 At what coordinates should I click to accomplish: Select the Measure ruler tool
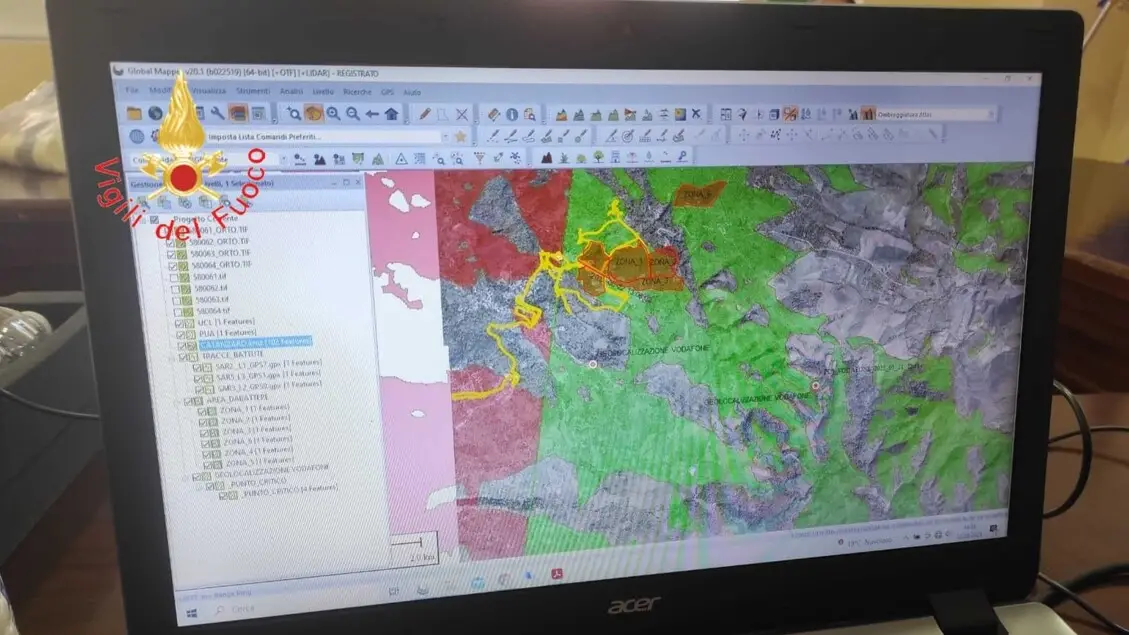(x=493, y=114)
